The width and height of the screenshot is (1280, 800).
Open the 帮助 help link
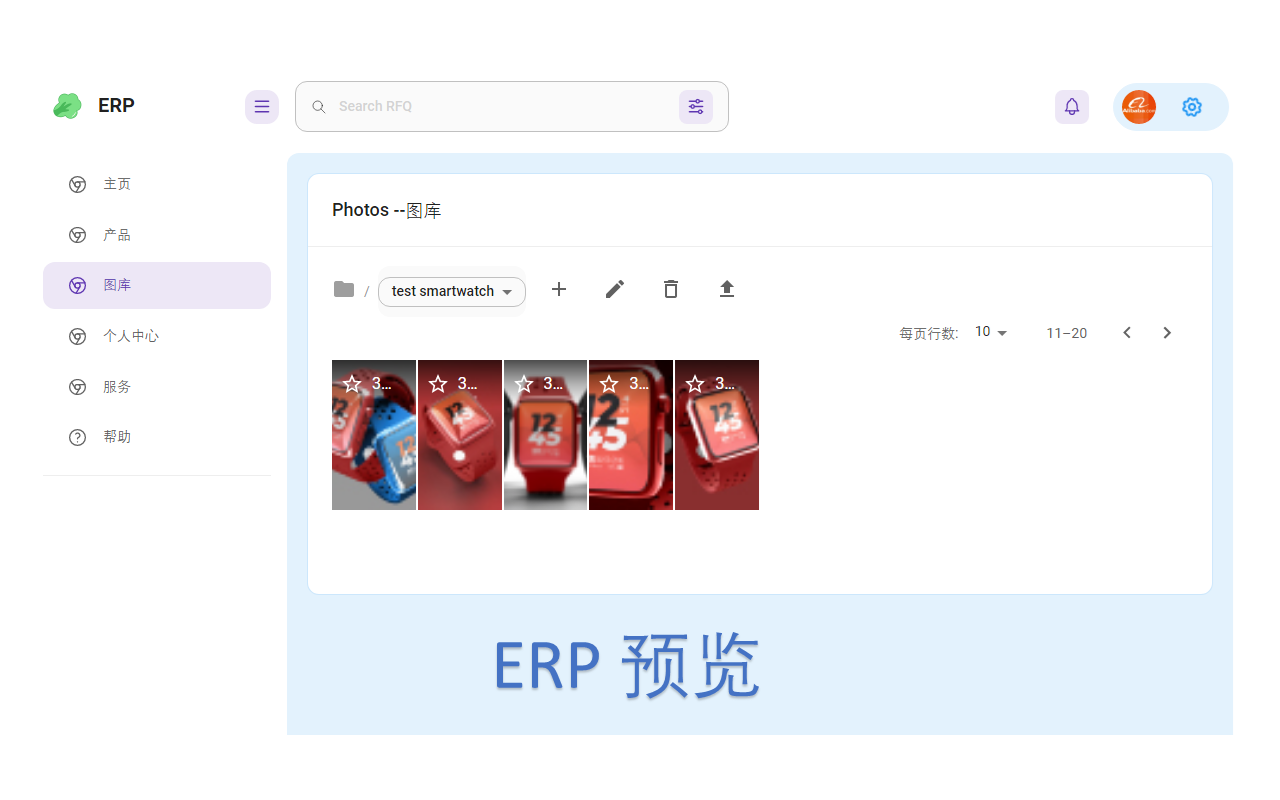(x=117, y=437)
